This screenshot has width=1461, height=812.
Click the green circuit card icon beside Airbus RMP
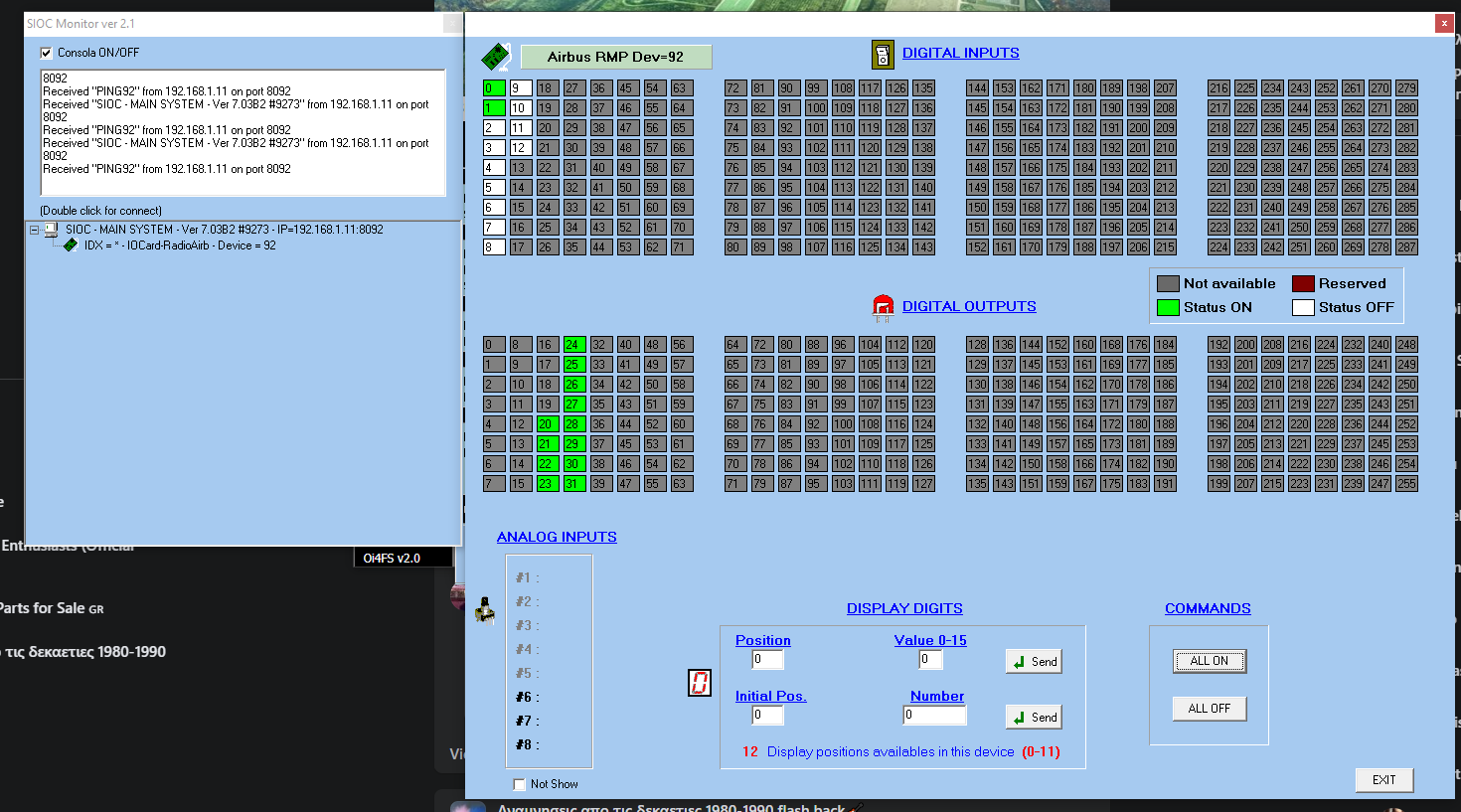pos(495,57)
